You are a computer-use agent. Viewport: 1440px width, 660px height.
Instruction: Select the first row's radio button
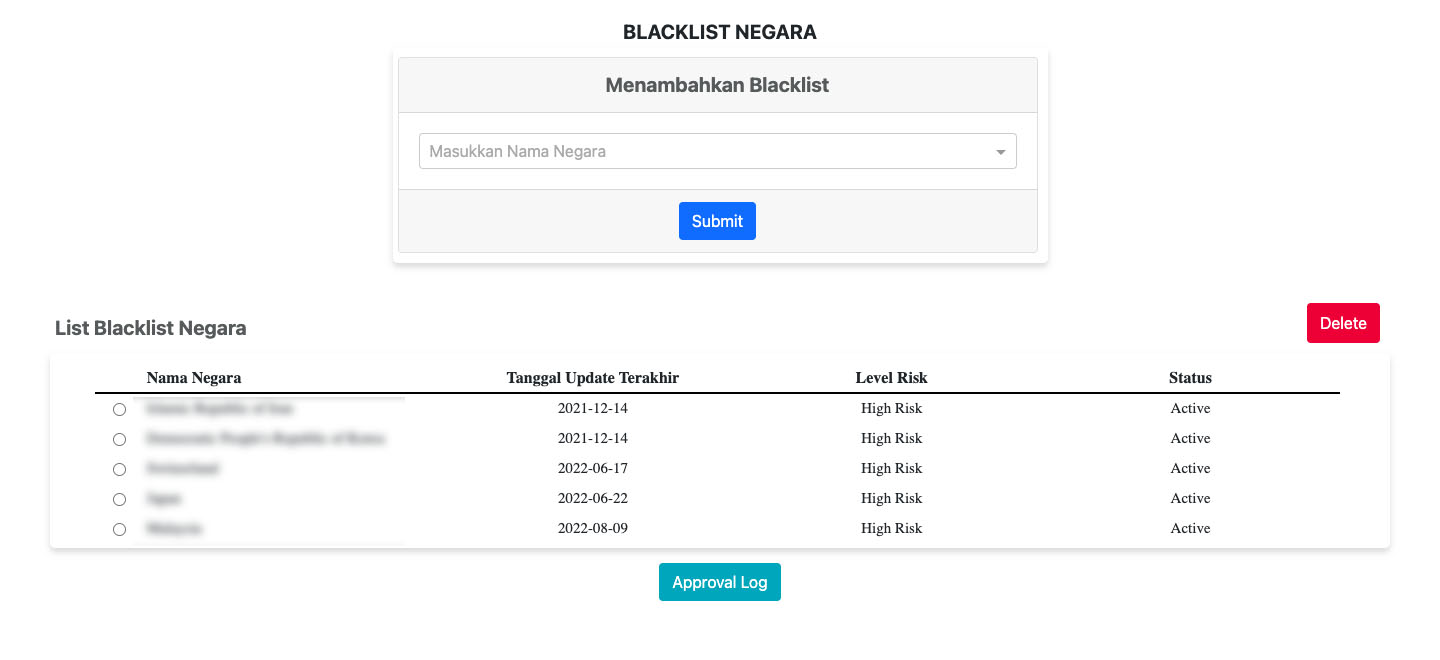pyautogui.click(x=119, y=409)
